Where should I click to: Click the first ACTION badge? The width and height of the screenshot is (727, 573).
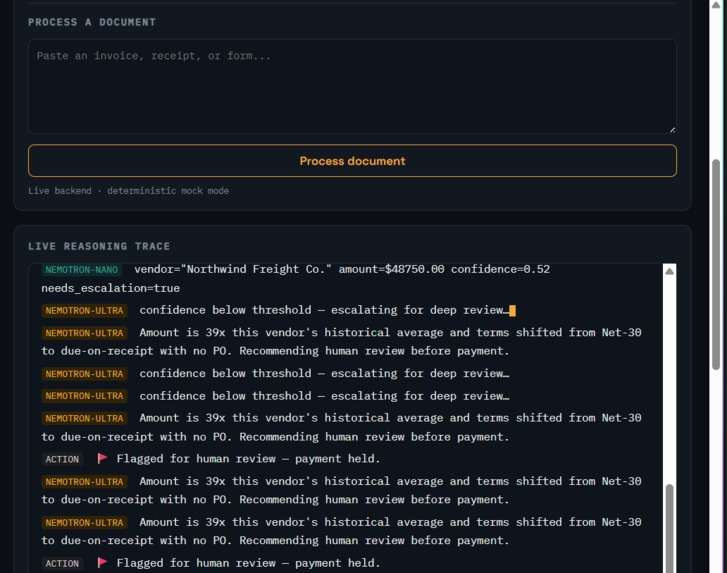62,459
